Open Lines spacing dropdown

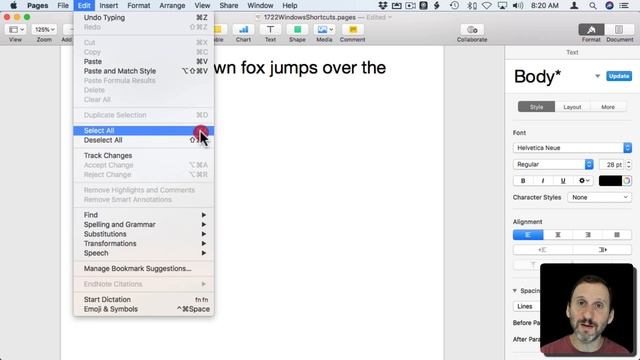tap(527, 307)
